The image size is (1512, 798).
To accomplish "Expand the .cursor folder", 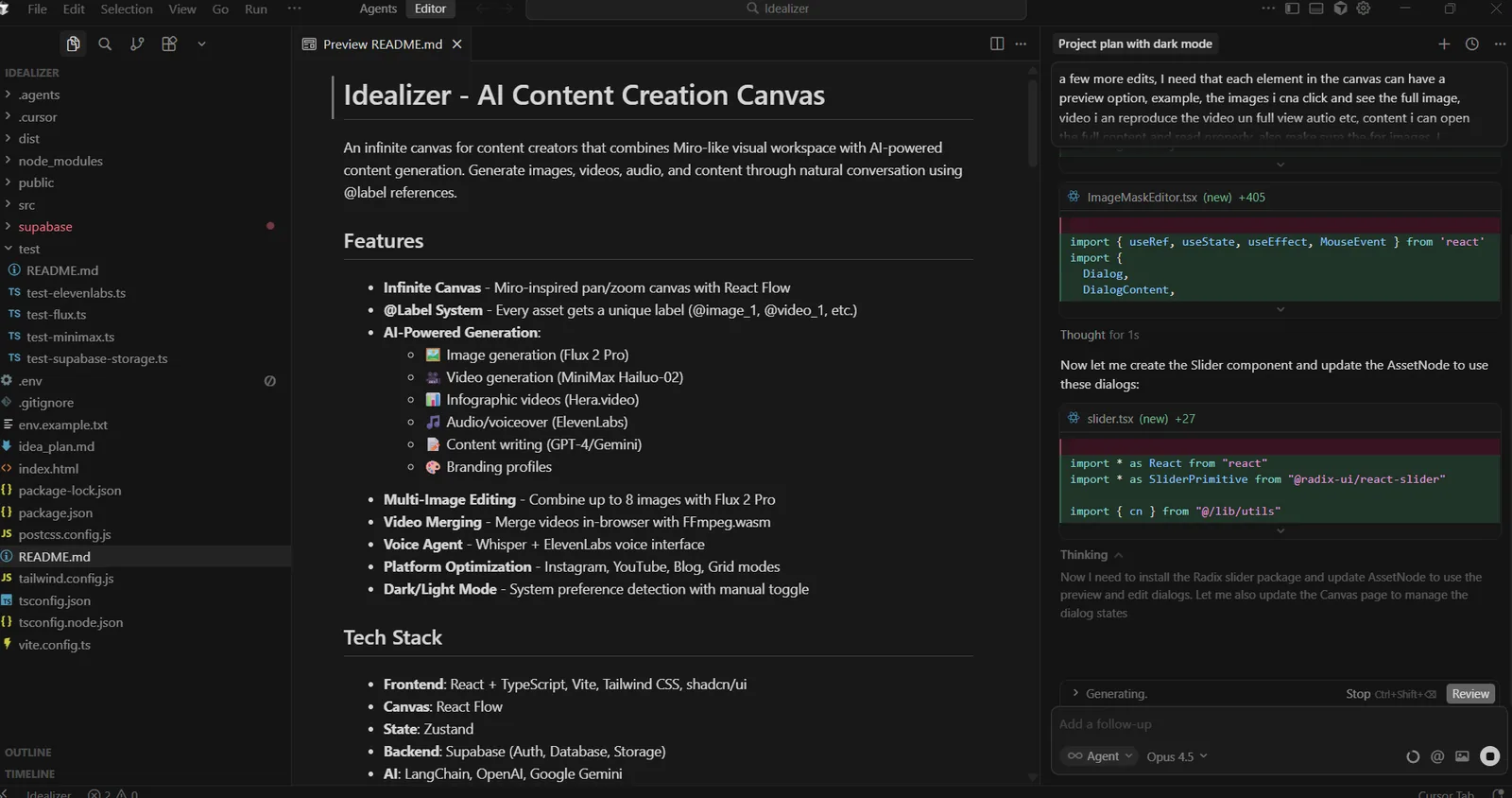I will pyautogui.click(x=37, y=117).
